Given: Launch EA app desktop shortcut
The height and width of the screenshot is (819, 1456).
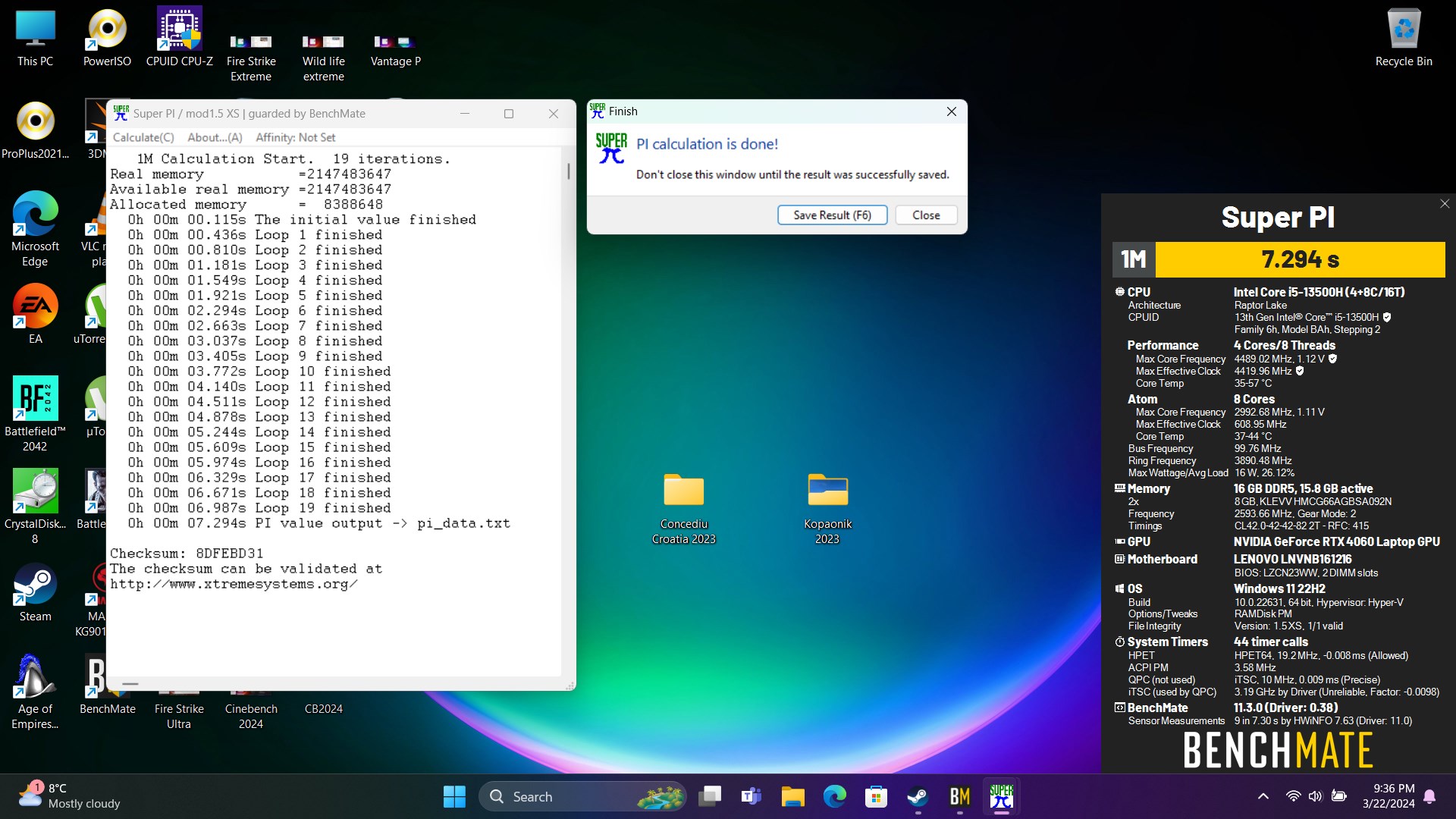Looking at the screenshot, I should pos(35,314).
